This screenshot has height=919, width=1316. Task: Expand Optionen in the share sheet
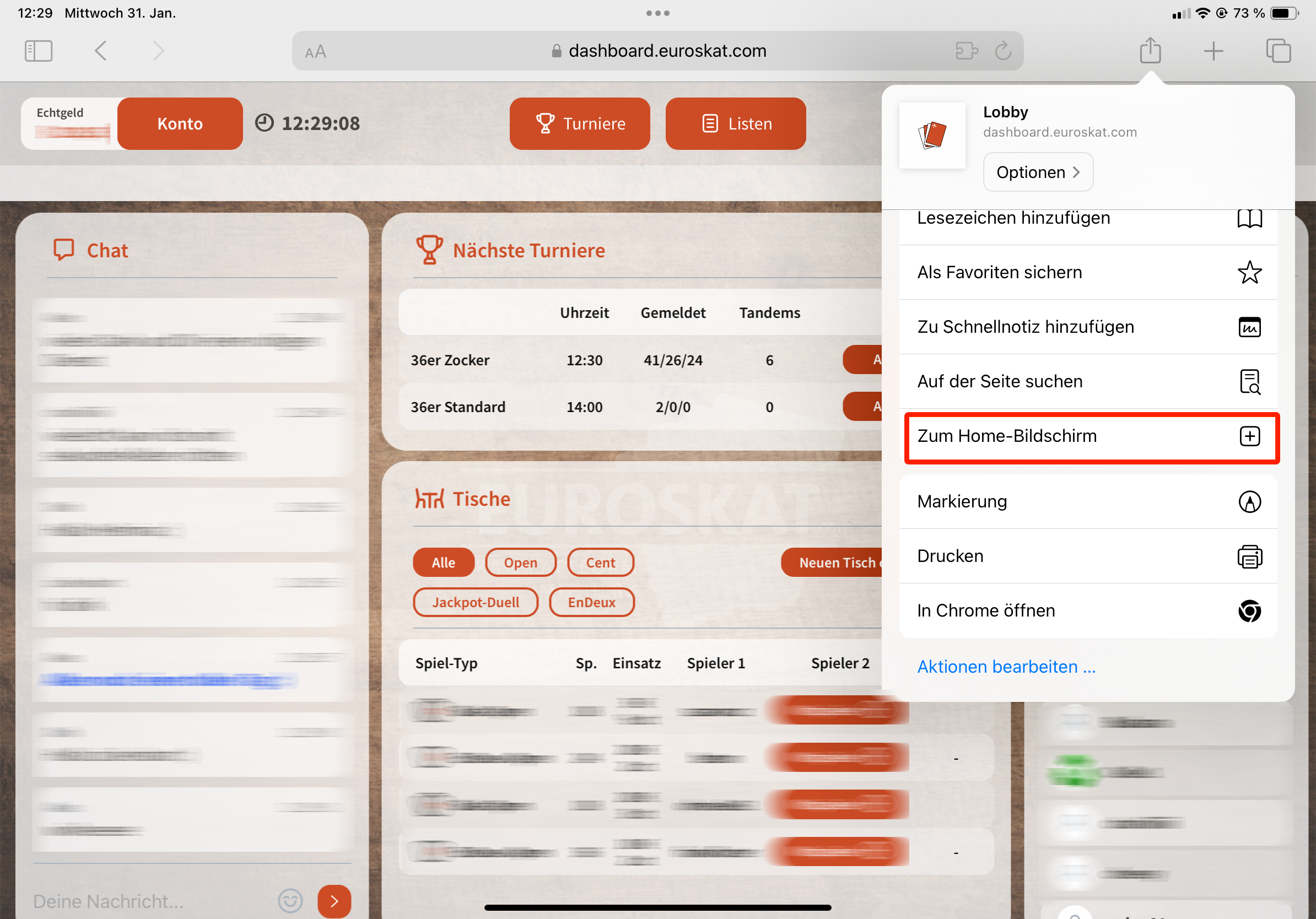(x=1038, y=172)
